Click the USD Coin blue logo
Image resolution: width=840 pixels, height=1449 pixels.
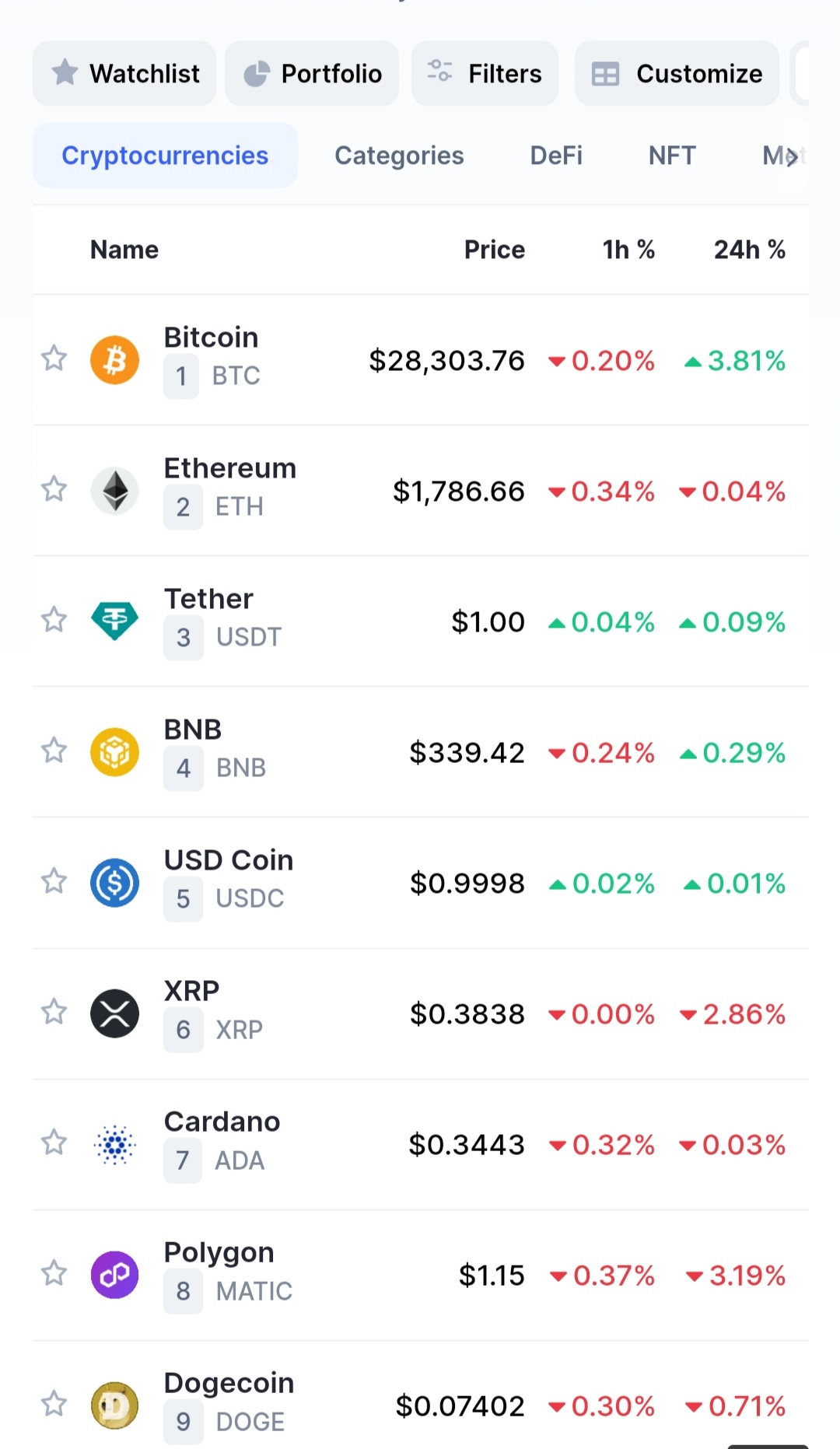pyautogui.click(x=114, y=883)
